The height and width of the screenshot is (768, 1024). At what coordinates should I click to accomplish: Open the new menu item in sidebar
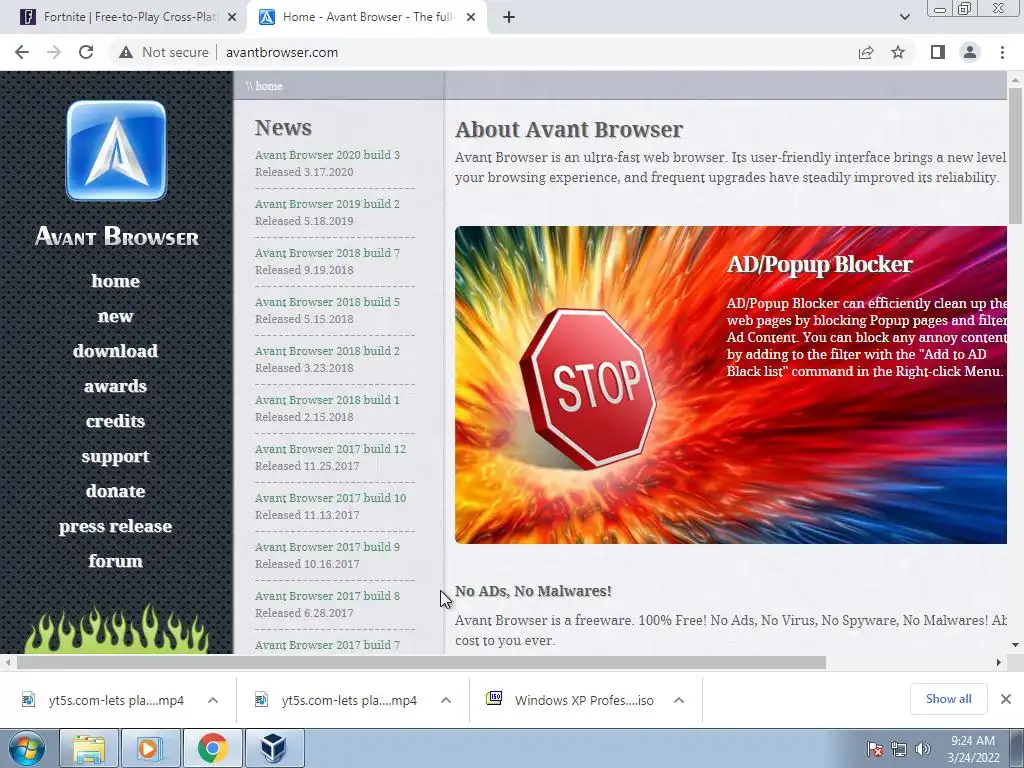pyautogui.click(x=116, y=316)
